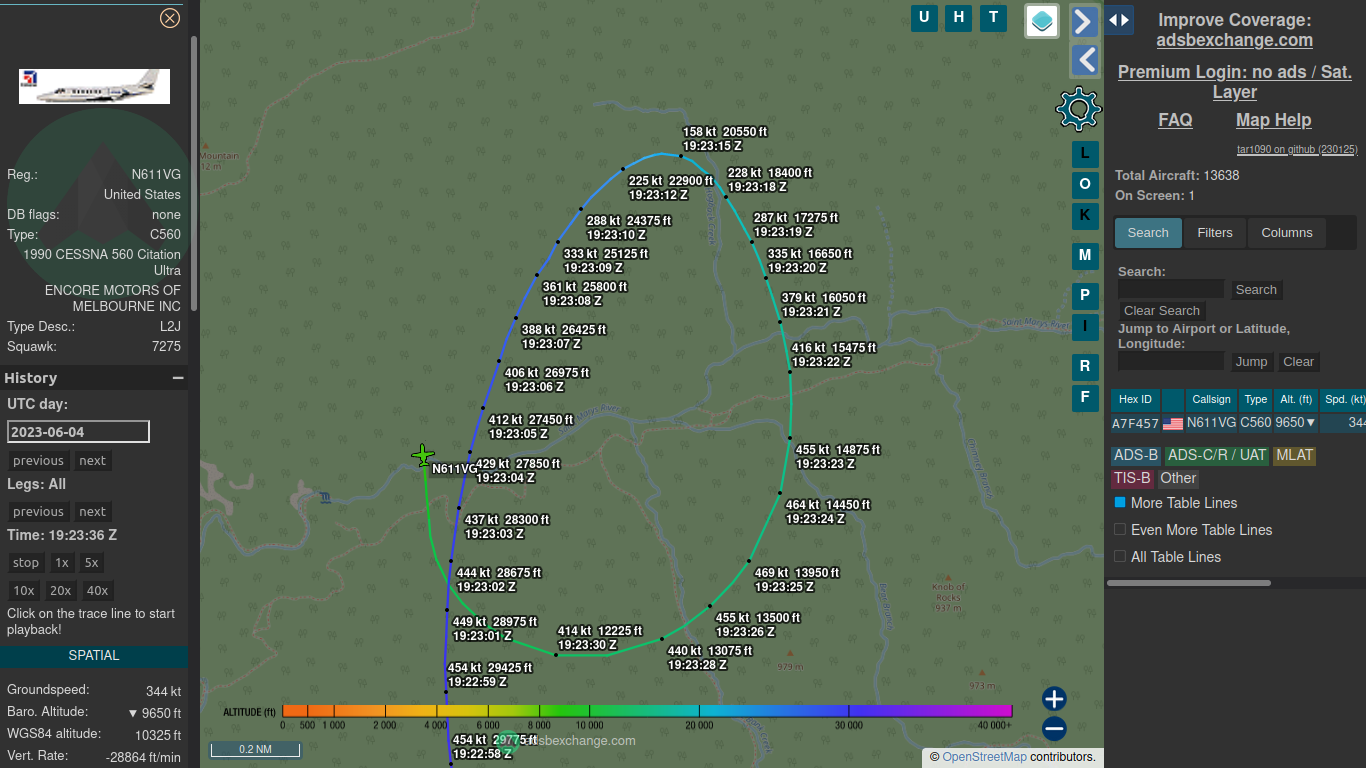Image resolution: width=1366 pixels, height=768 pixels.
Task: Zoom in the map with plus
Action: (x=1054, y=699)
